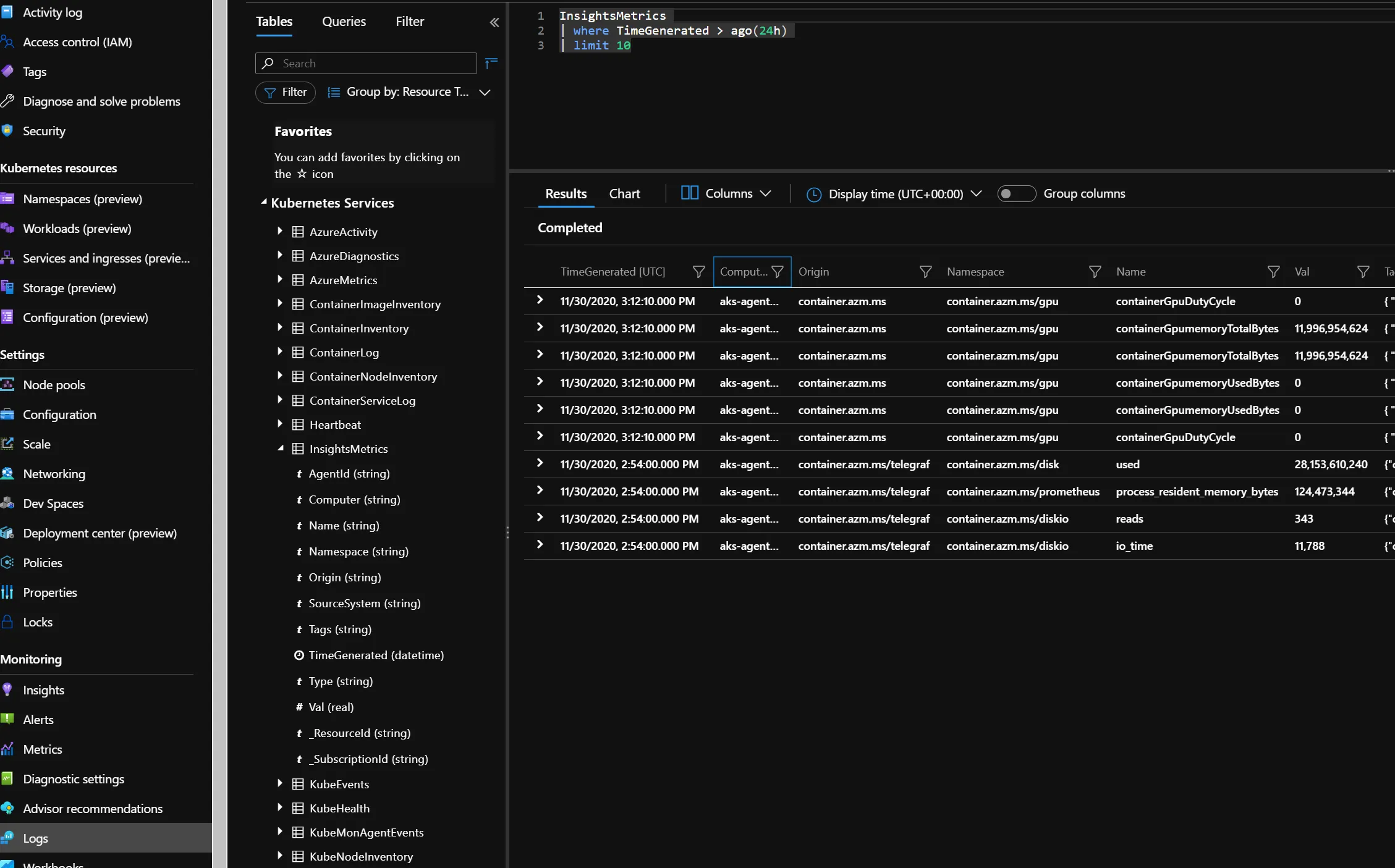Screen dimensions: 1395x868
Task: Open the Columns dropdown
Action: pyautogui.click(x=726, y=193)
